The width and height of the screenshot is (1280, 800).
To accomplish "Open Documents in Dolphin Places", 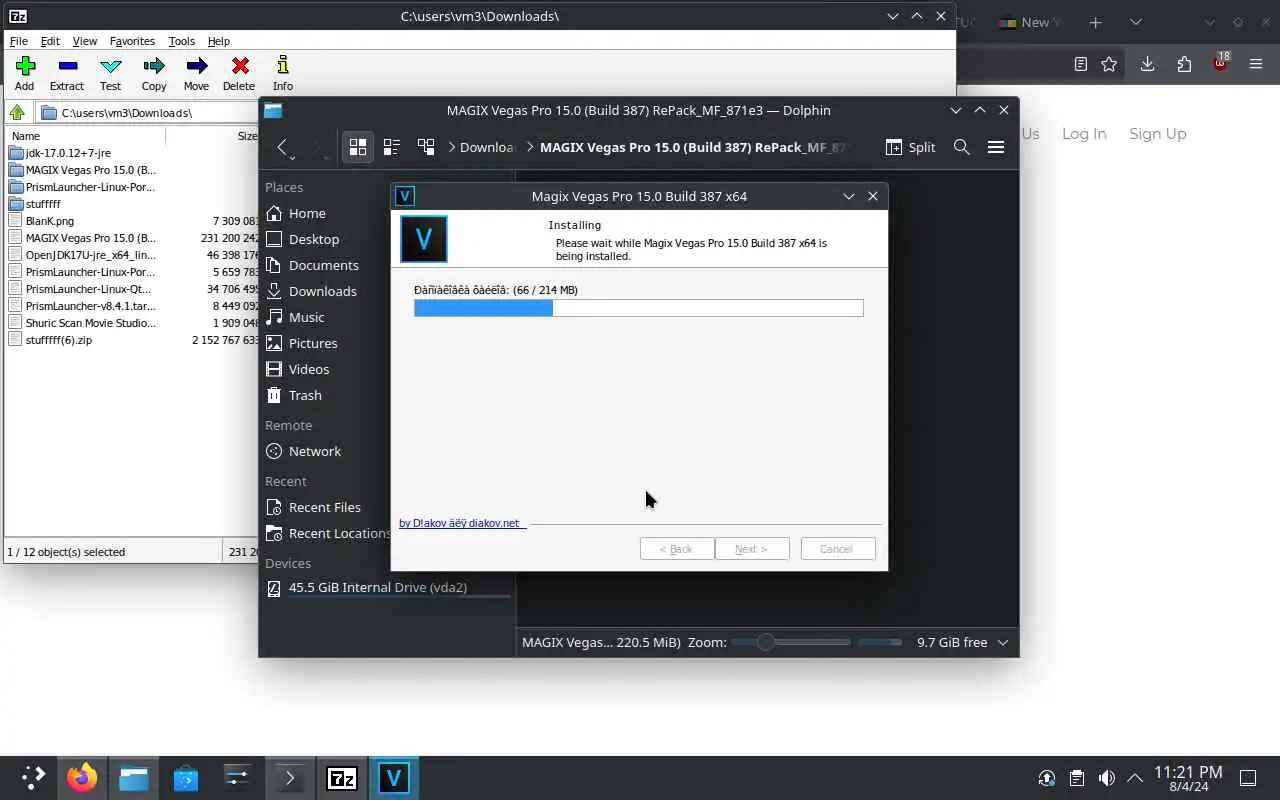I will [325, 265].
